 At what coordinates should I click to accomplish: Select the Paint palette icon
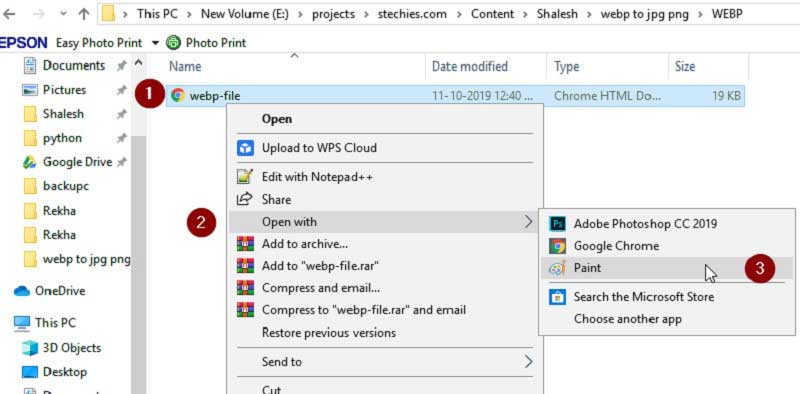coord(558,268)
